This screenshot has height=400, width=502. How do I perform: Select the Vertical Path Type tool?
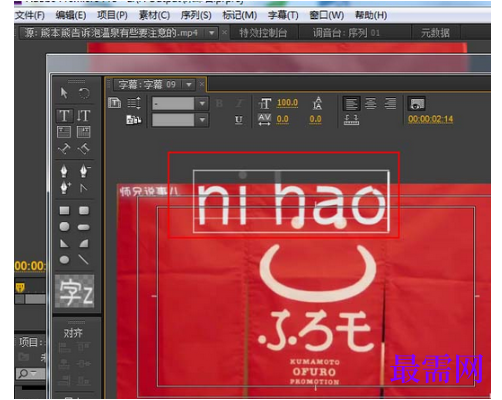(x=84, y=149)
